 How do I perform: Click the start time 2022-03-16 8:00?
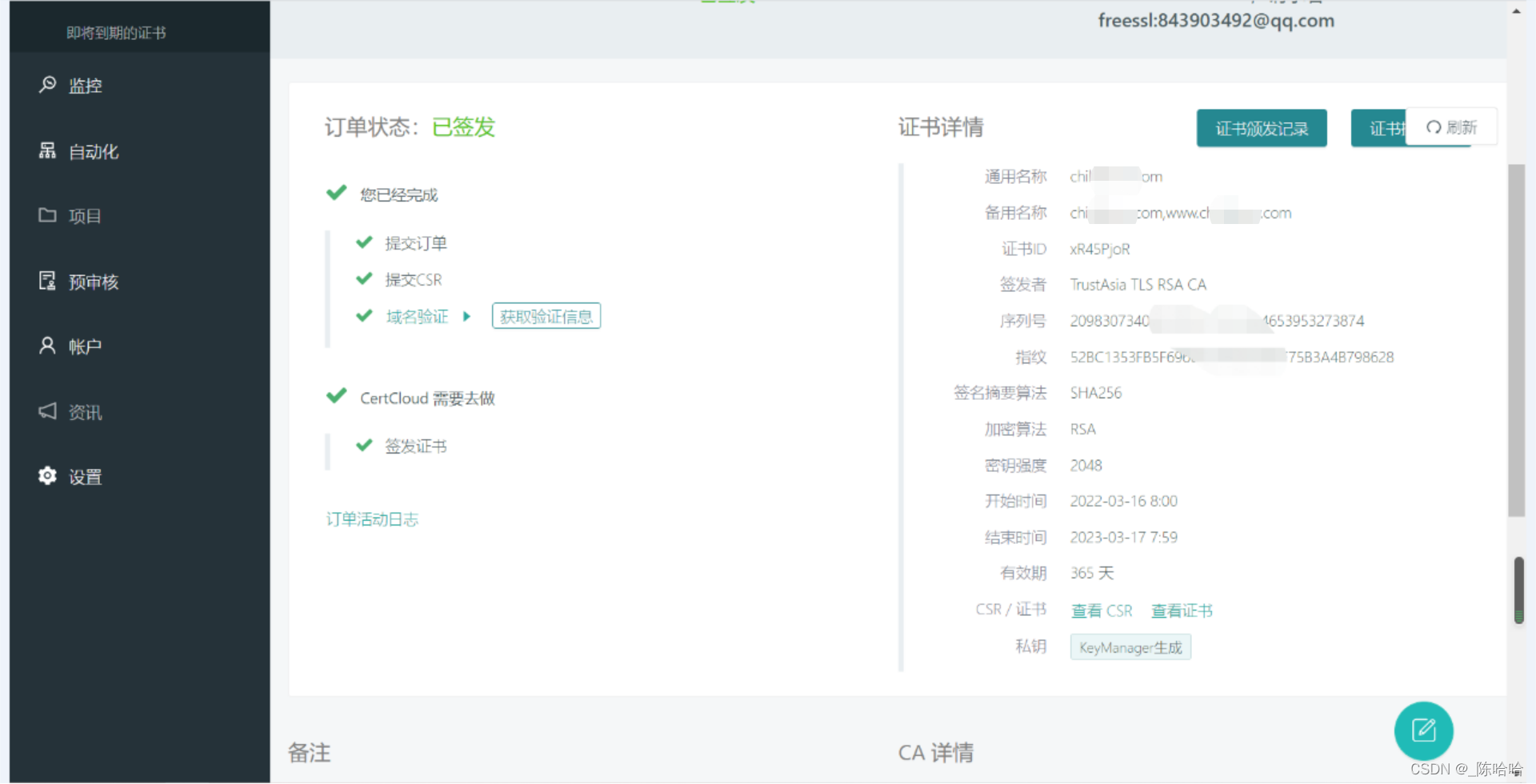pos(1124,502)
